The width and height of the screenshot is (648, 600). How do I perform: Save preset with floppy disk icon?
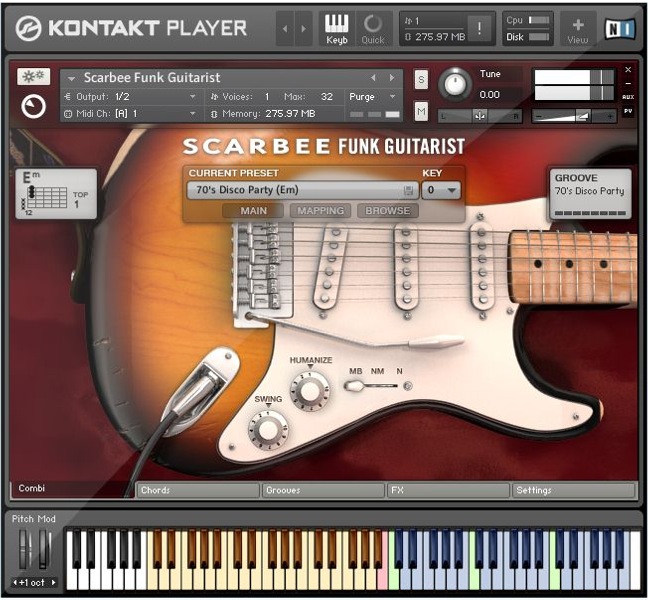(408, 190)
